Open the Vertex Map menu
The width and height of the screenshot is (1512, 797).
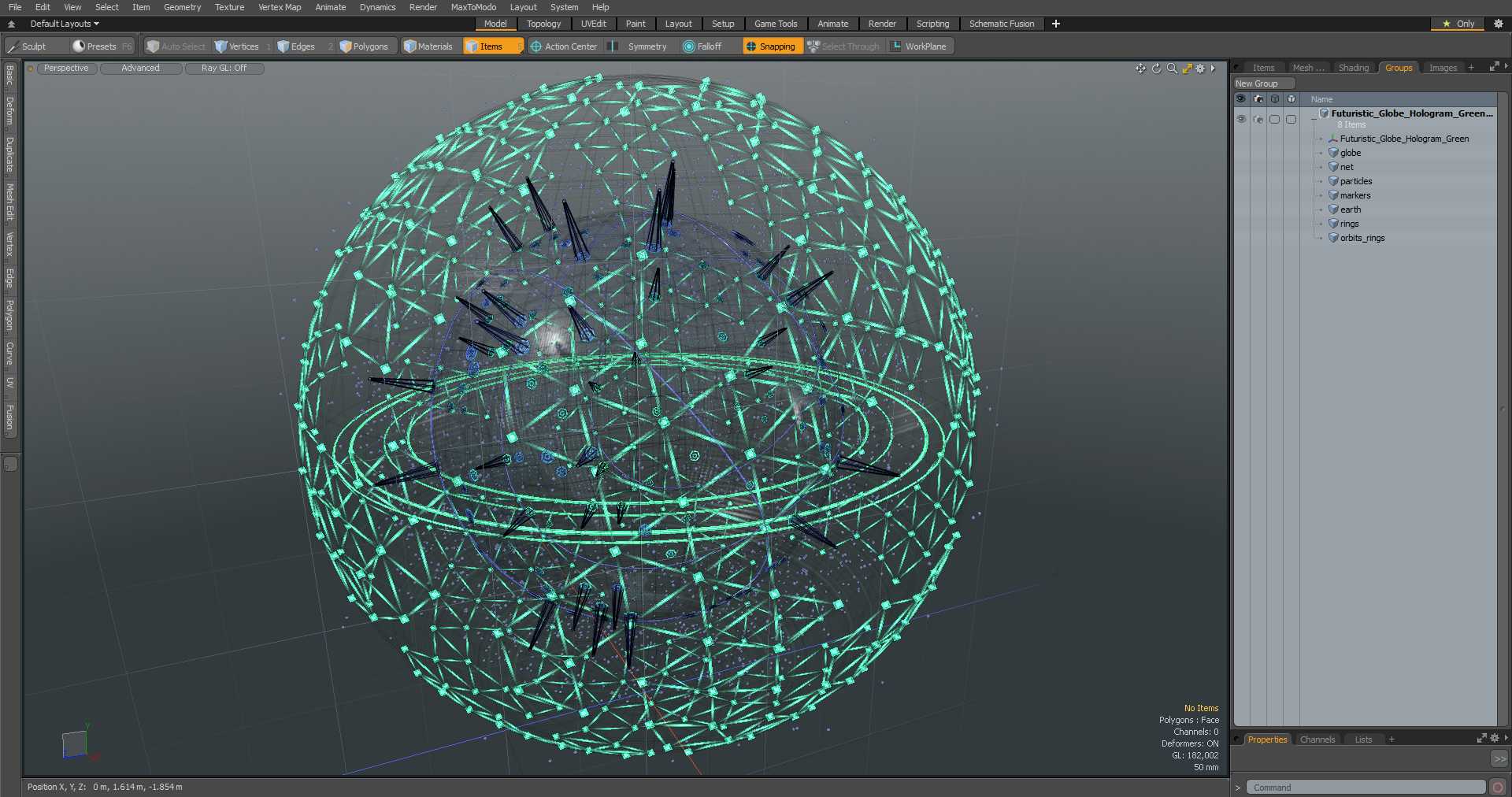pos(280,7)
